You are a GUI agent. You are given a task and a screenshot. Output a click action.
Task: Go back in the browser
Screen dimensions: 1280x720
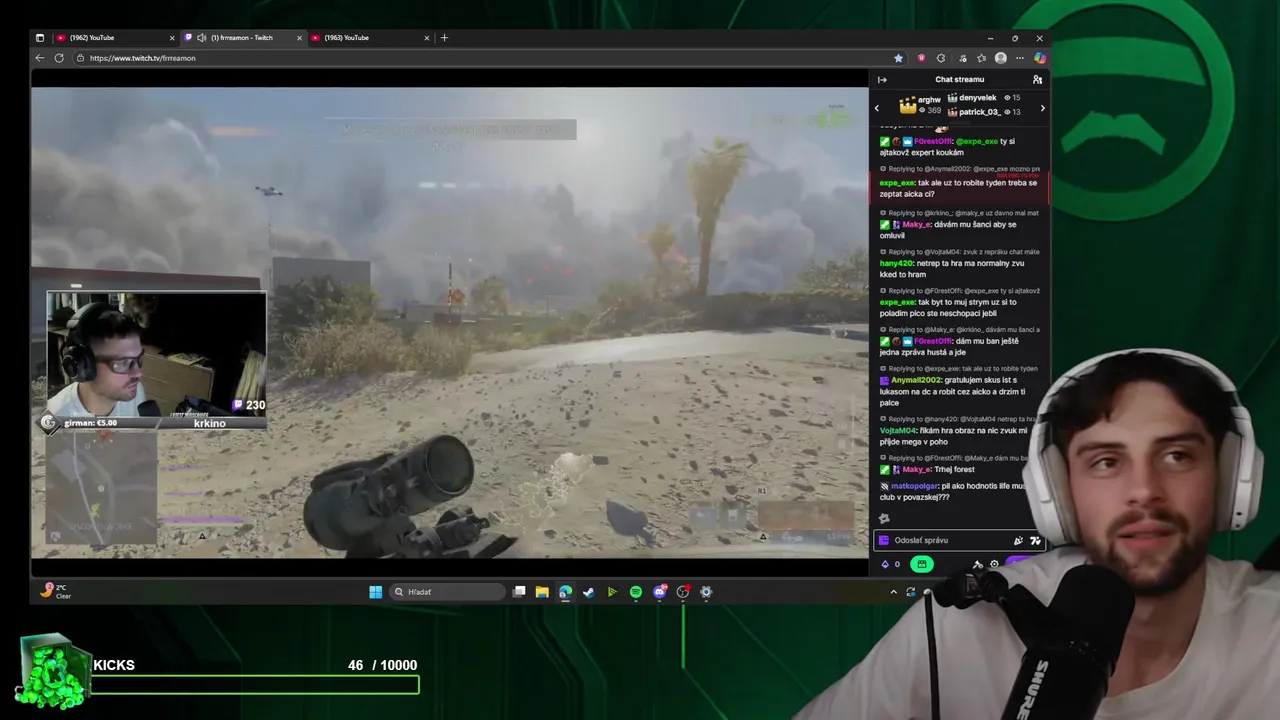pyautogui.click(x=40, y=58)
